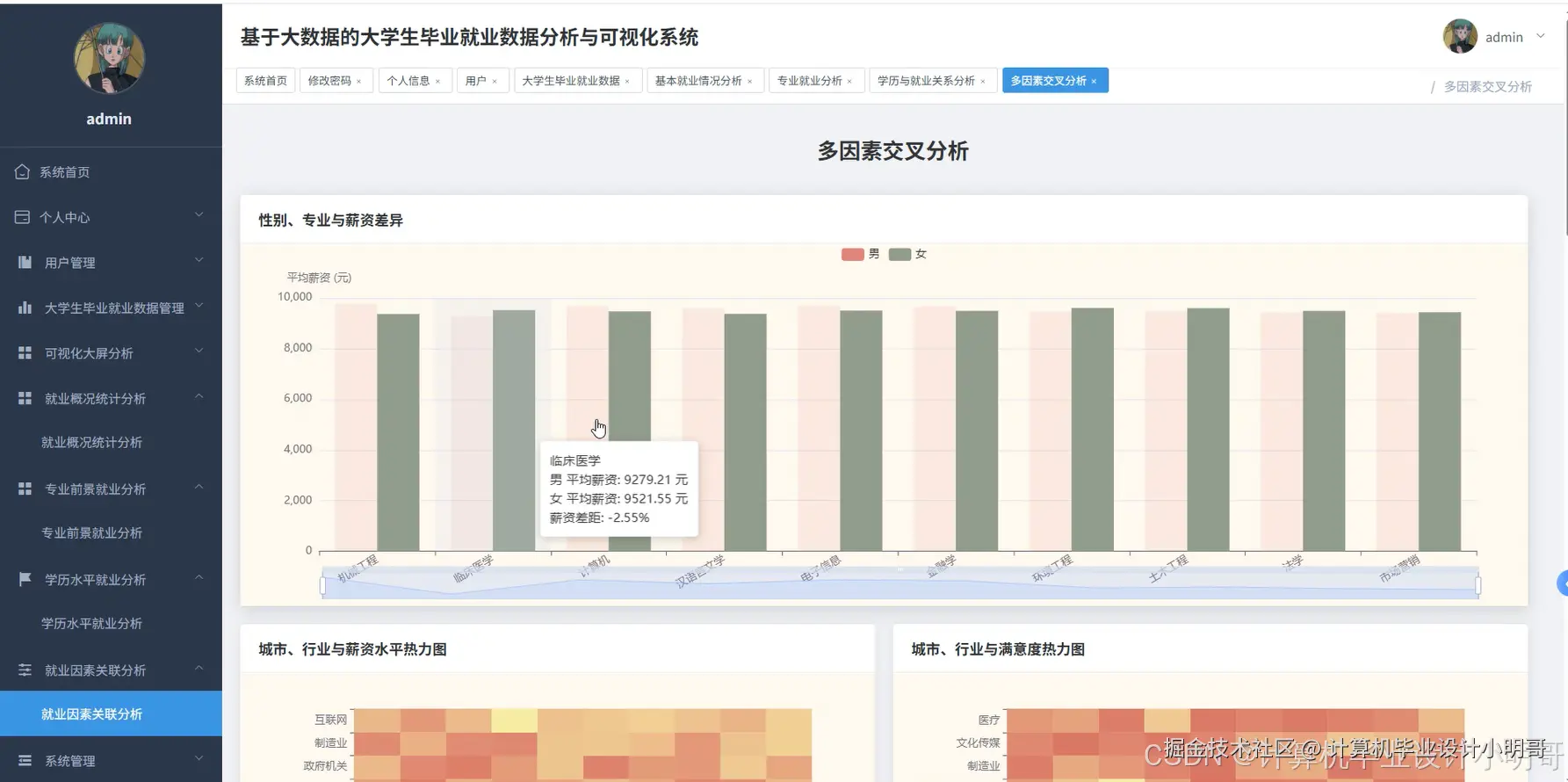This screenshot has width=1568, height=782.
Task: Select the highlighted 就业因素关联分析 submenu item
Action: (x=111, y=714)
